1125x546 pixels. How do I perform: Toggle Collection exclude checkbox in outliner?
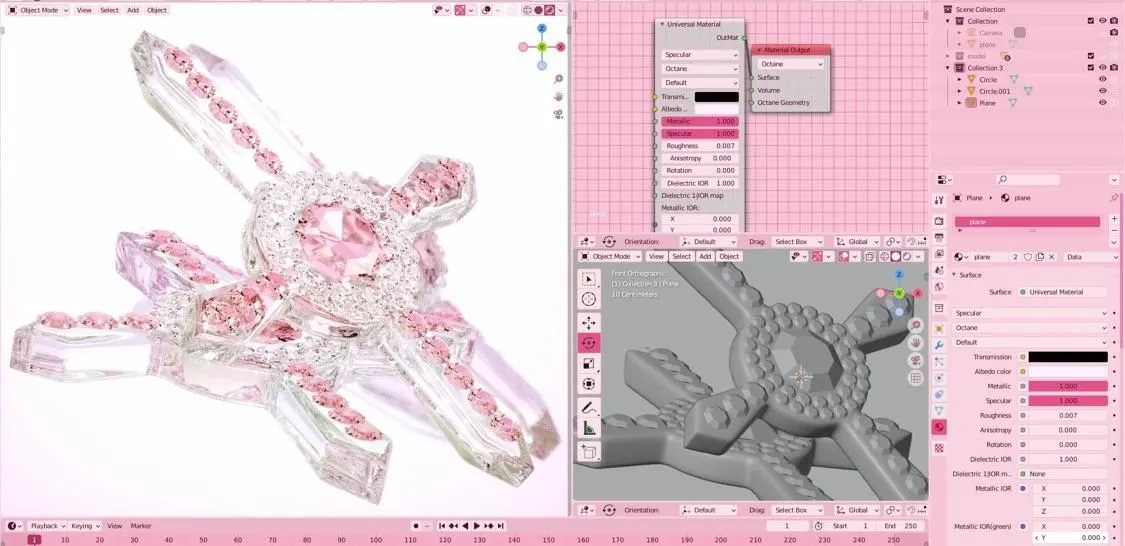click(x=1091, y=21)
